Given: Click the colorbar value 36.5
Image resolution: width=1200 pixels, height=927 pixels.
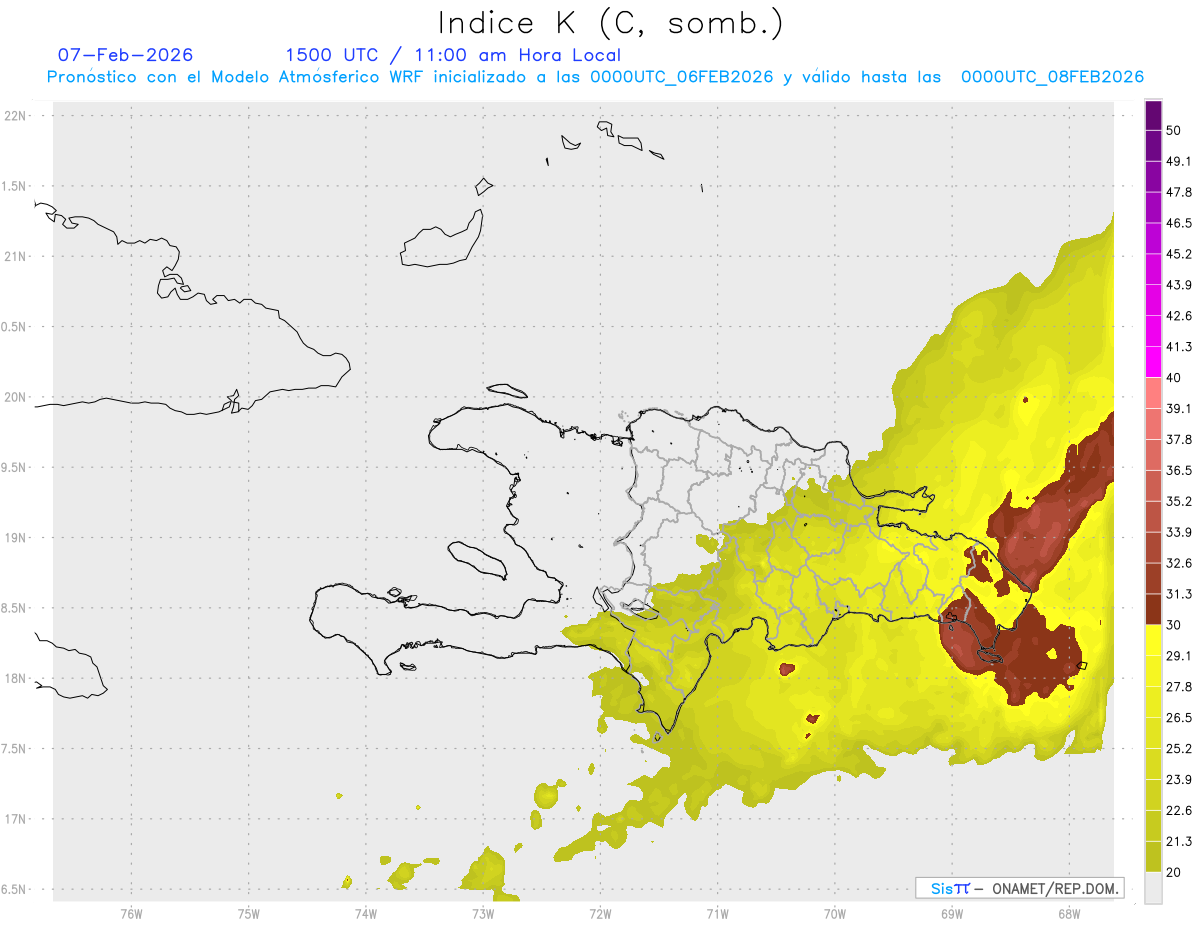Looking at the screenshot, I should 1179,470.
